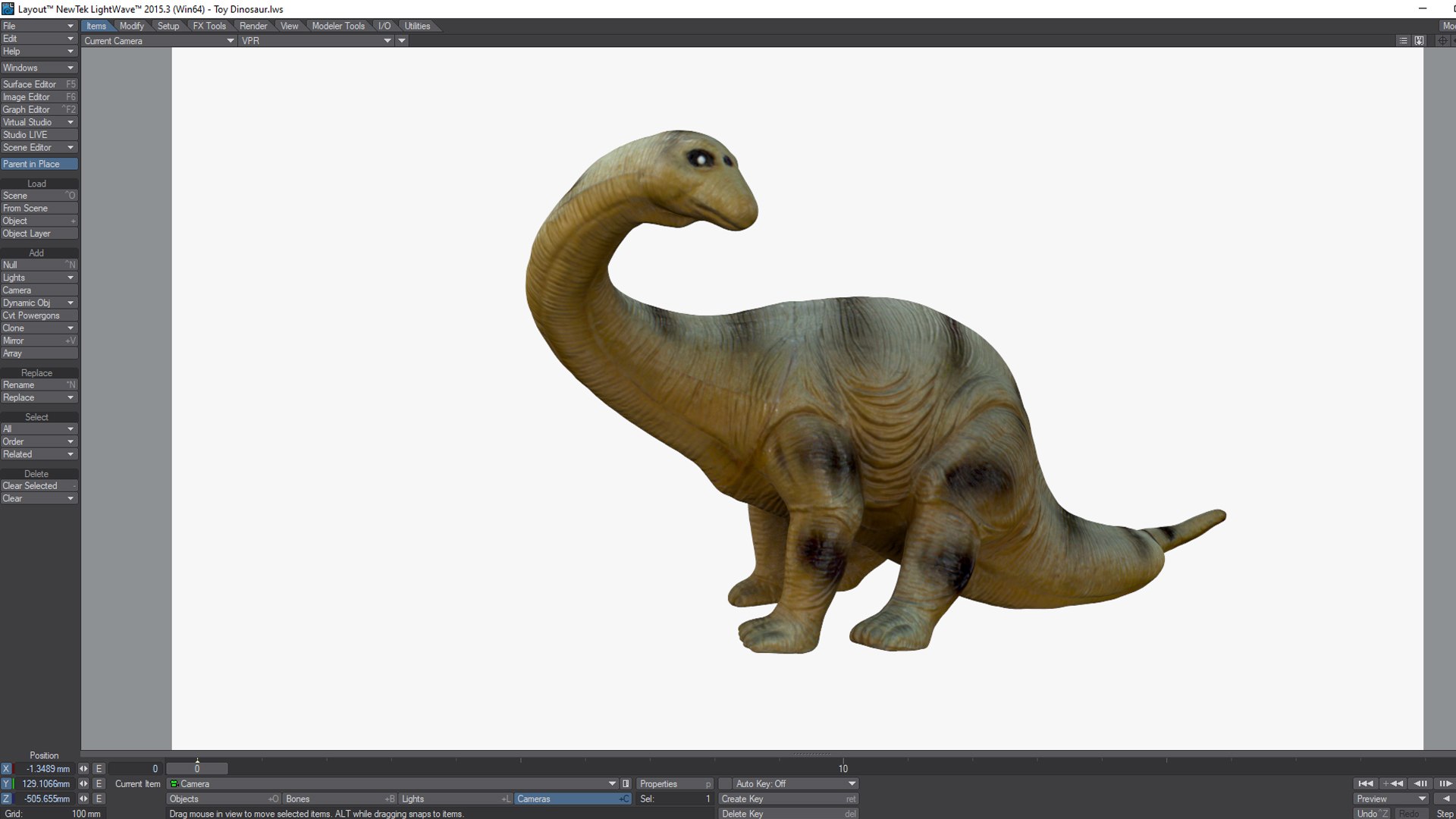Screen dimensions: 1456x819
Task: Open the Scene Editor dropdown
Action: point(39,148)
